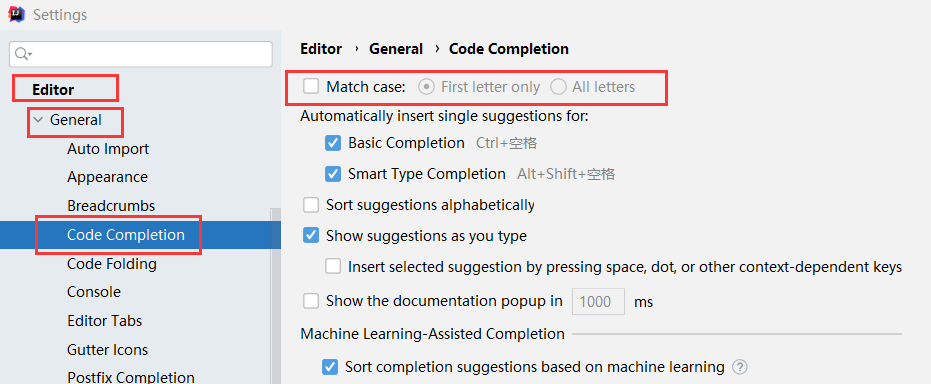Viewport: 931px width, 384px height.
Task: Click the General breadcrumb link
Action: coord(396,49)
